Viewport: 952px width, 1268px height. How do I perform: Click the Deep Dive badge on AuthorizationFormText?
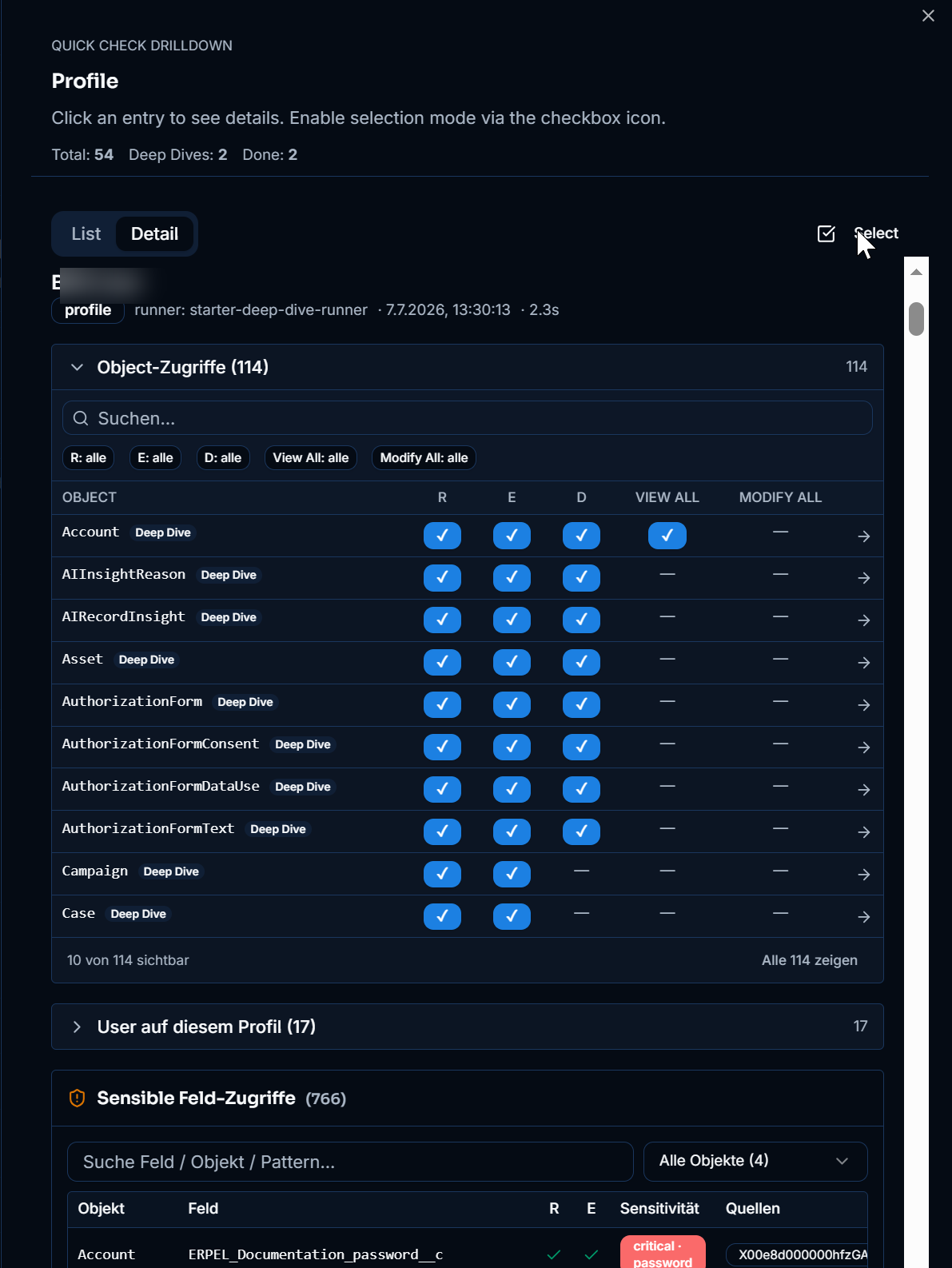coord(278,829)
